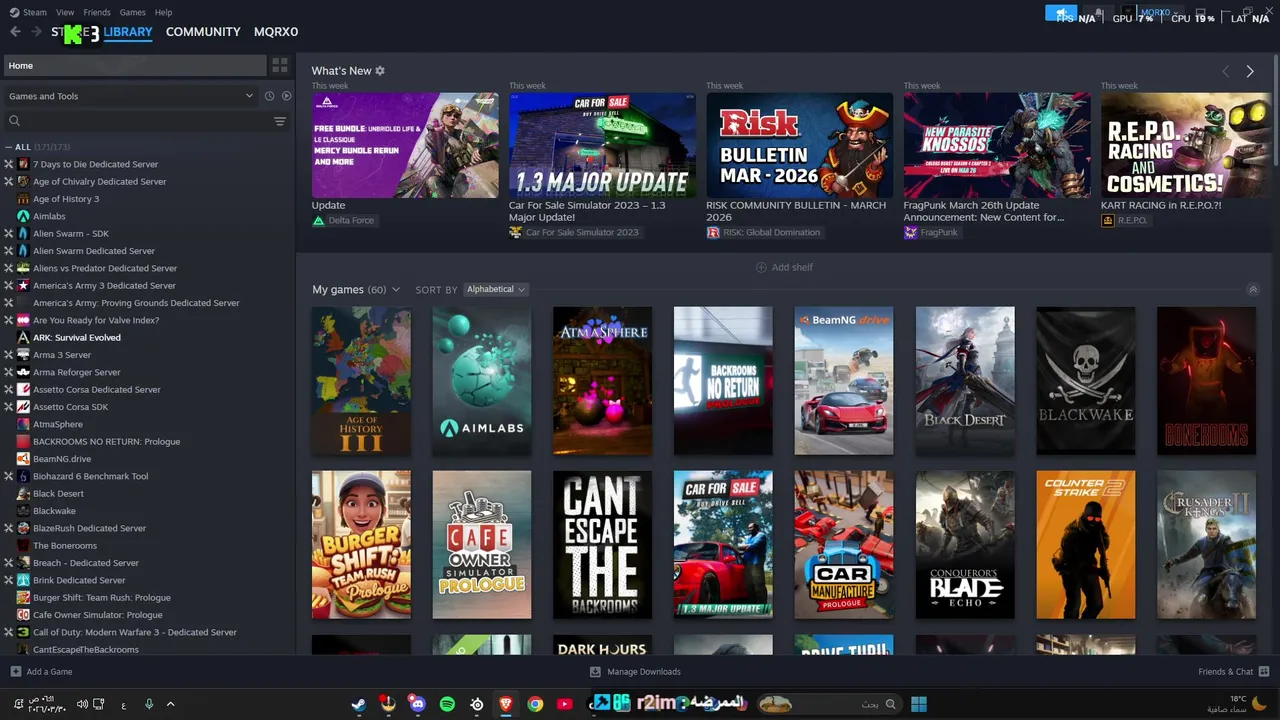Screen dimensions: 1280x720
Task: Select BeamNG.drive in the sidebar list
Action: pos(61,459)
